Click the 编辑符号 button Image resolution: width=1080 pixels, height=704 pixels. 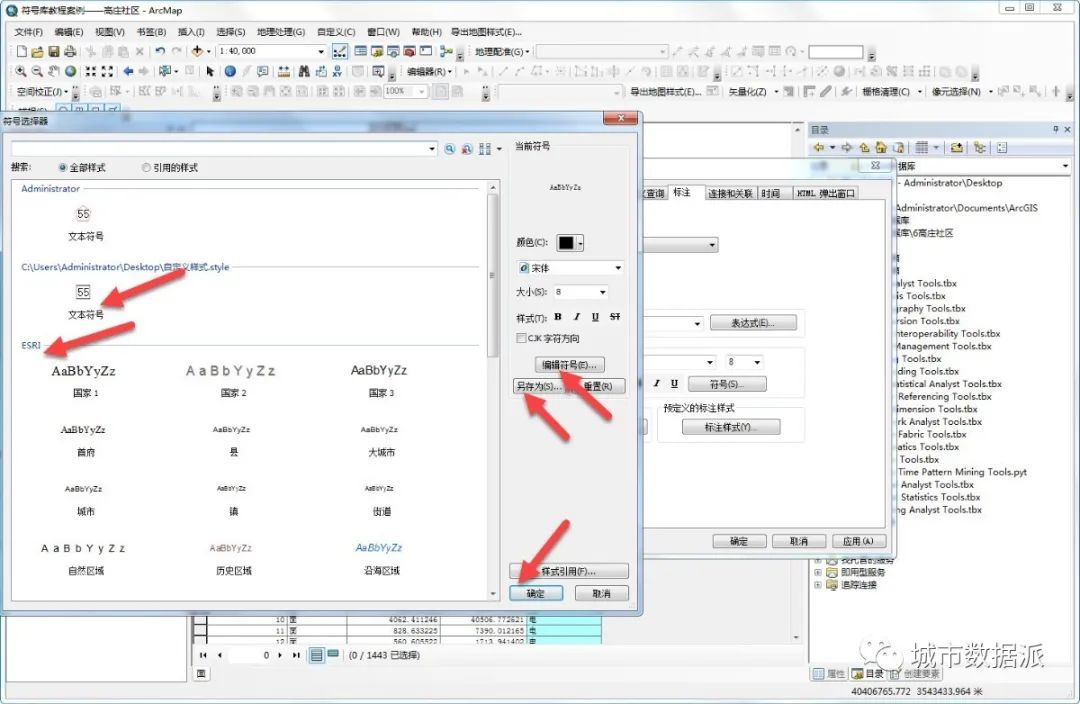[x=569, y=365]
